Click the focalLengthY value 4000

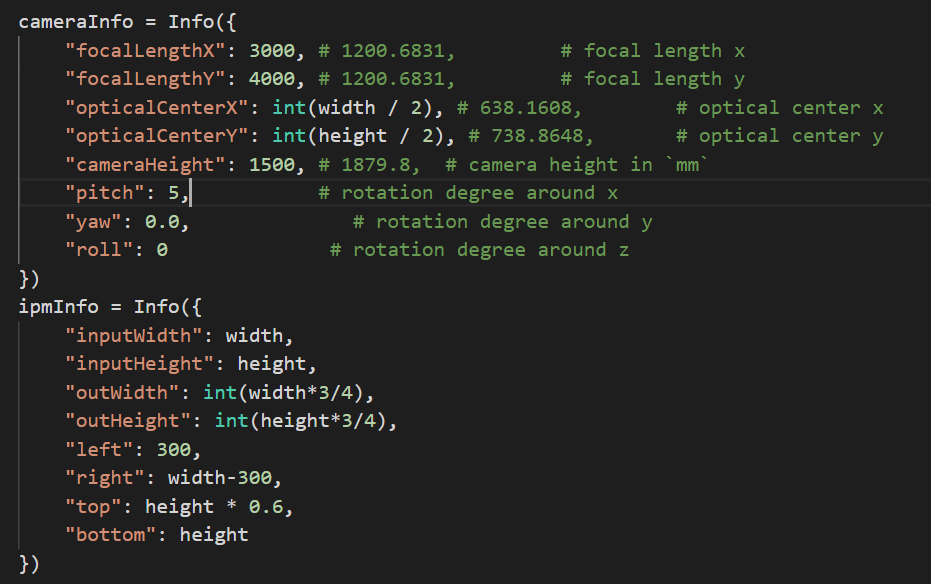point(272,79)
